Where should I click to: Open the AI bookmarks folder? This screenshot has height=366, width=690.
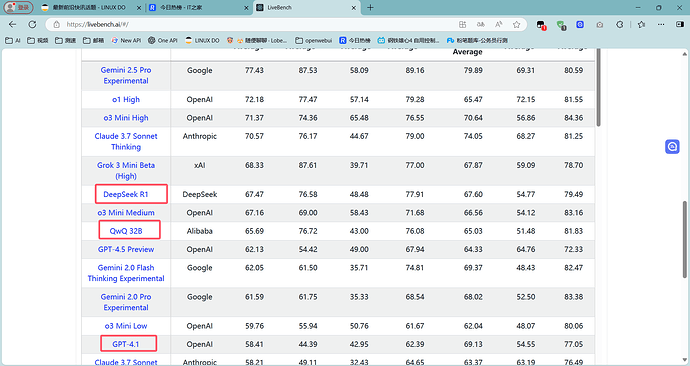coord(13,40)
